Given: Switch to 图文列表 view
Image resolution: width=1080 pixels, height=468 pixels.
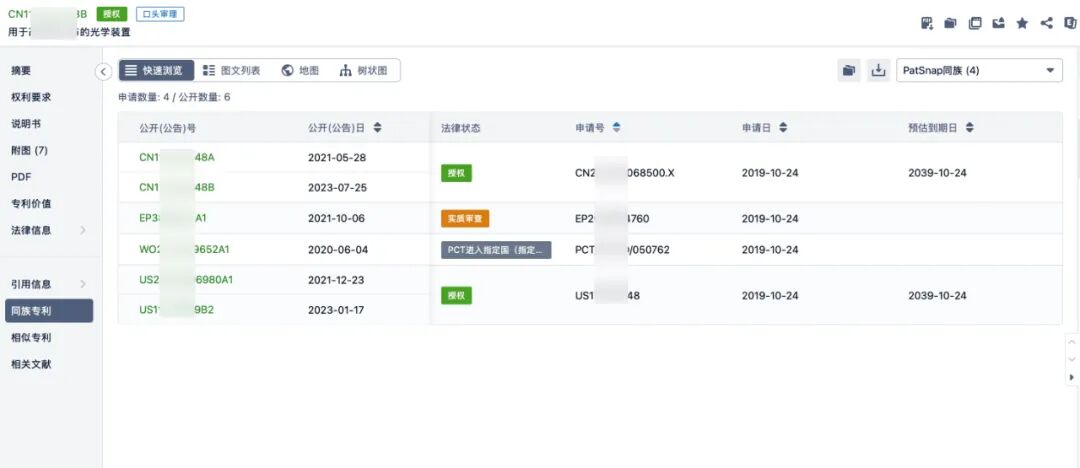Looking at the screenshot, I should click(232, 70).
